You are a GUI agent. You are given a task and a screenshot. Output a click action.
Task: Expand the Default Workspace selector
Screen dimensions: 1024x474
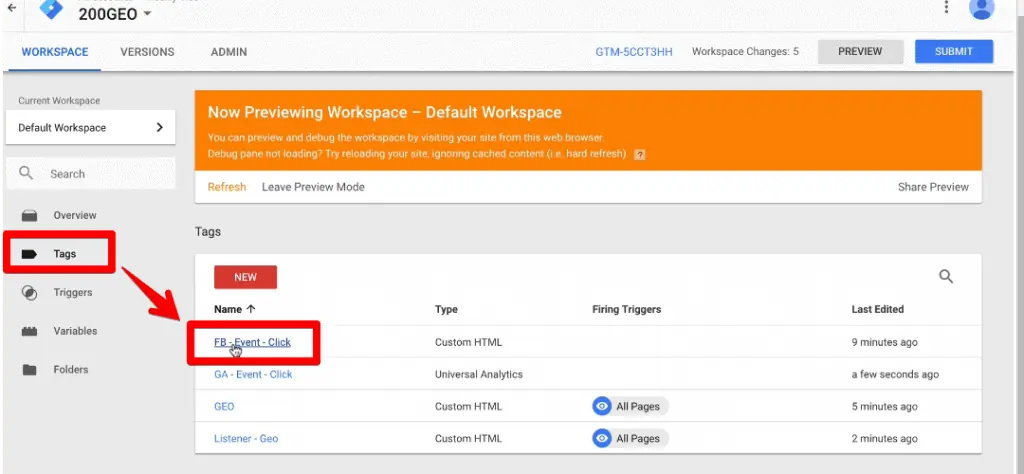coord(90,127)
